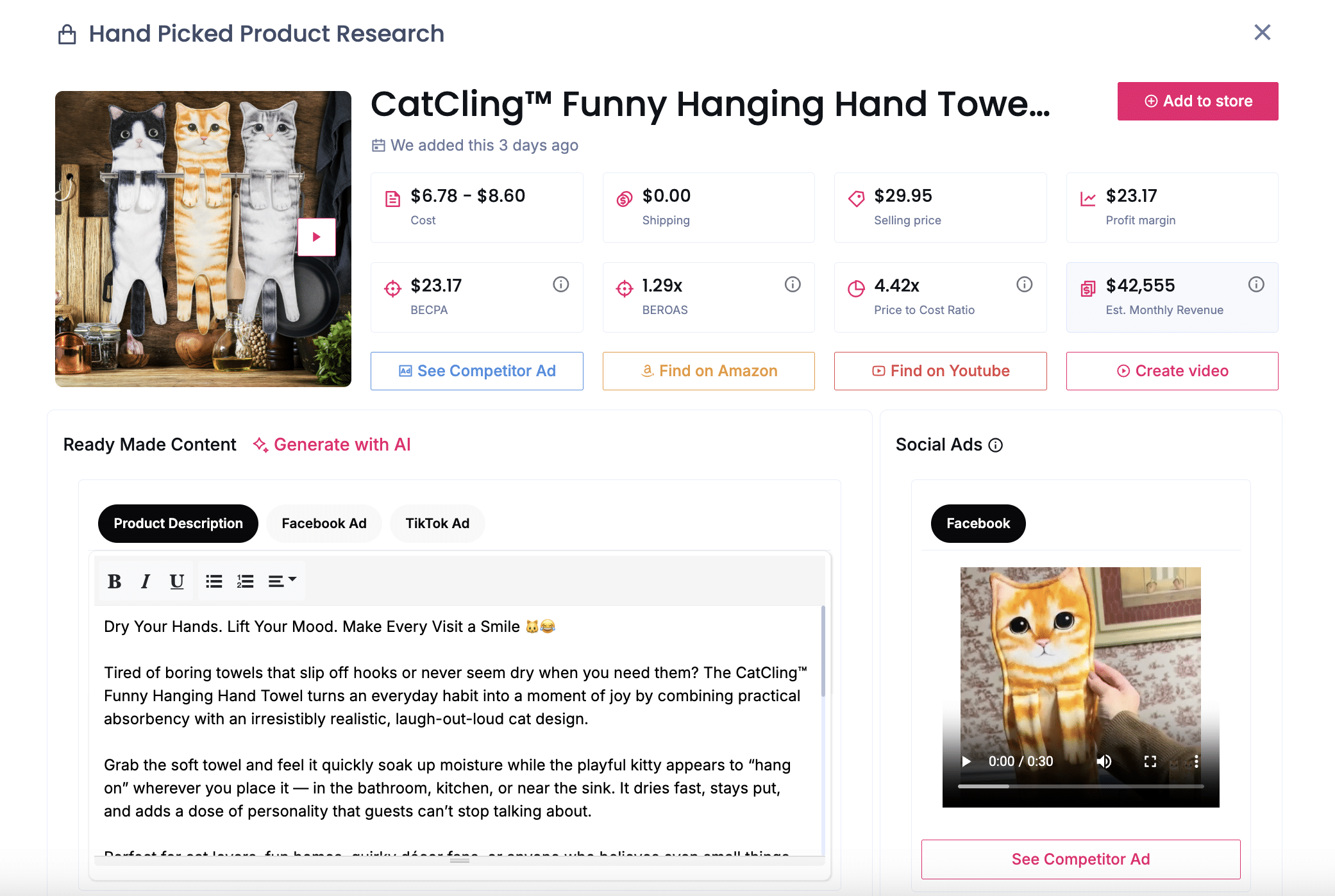This screenshot has height=896, width=1335.
Task: Show Est. Monthly Revenue info icon
Action: pyautogui.click(x=1256, y=285)
